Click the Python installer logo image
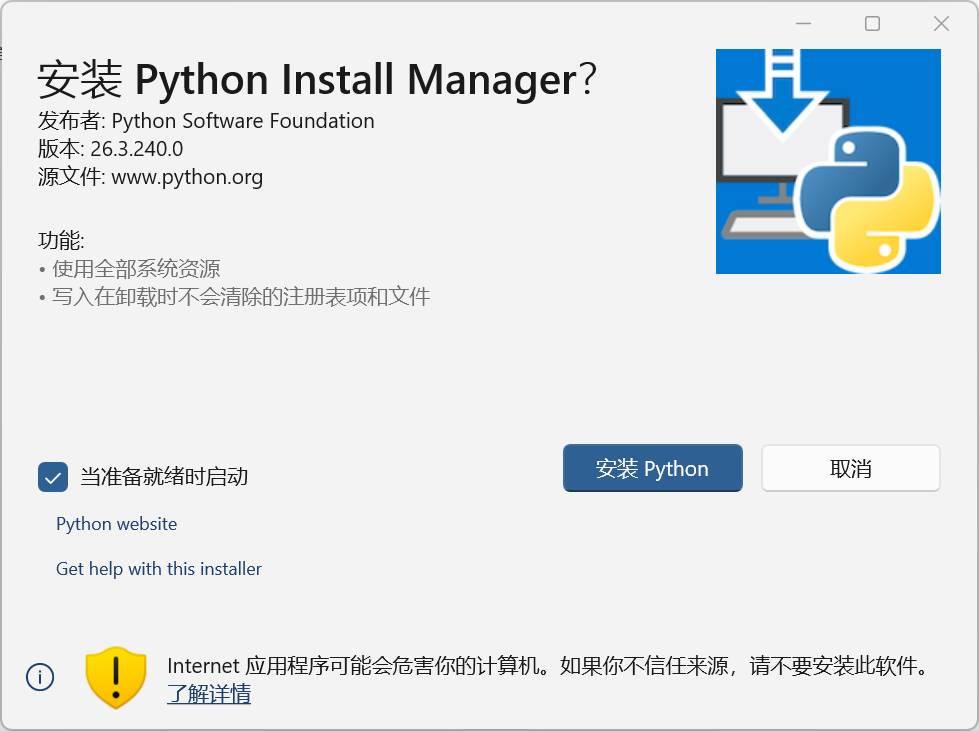 click(828, 161)
